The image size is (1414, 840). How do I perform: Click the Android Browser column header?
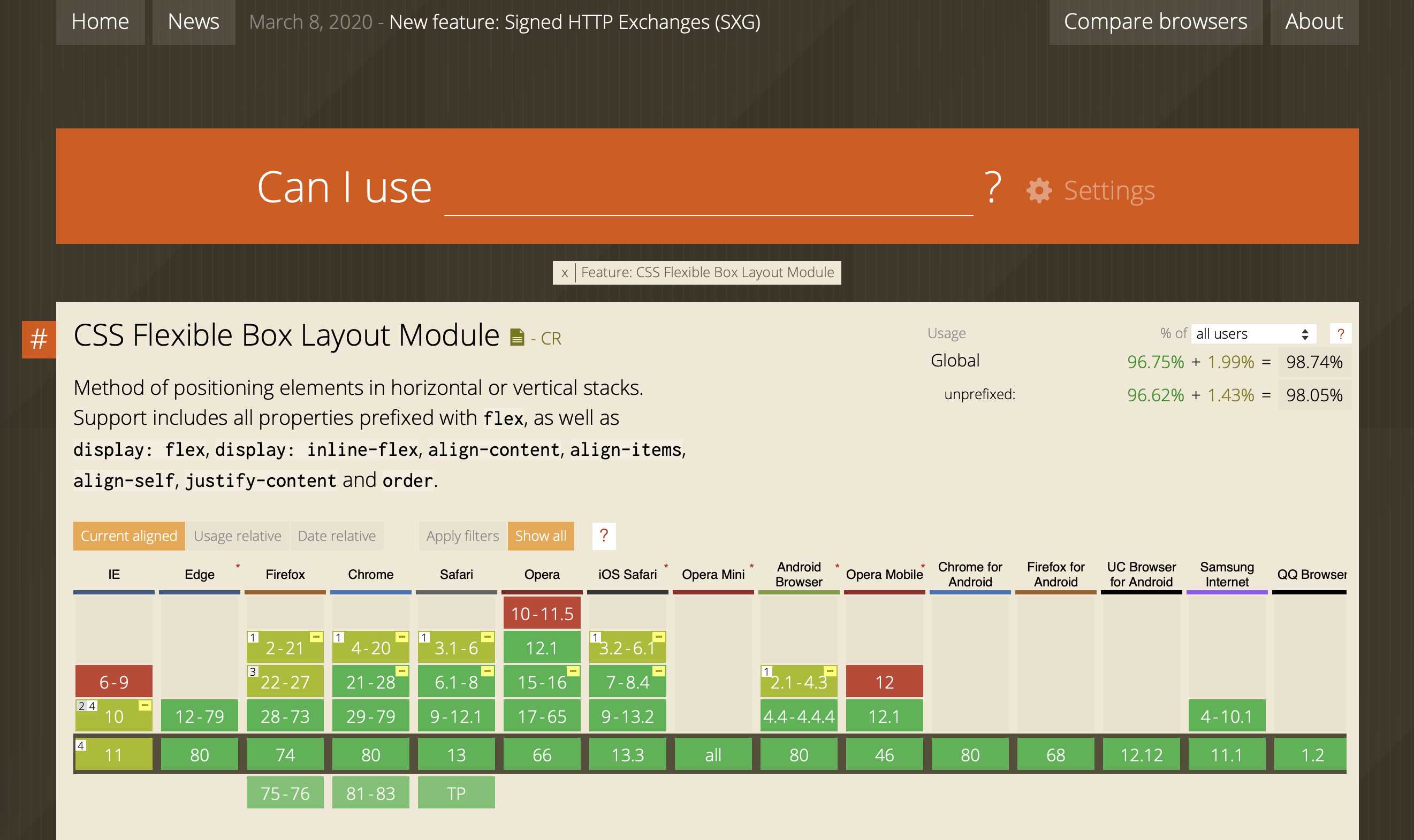coord(799,575)
